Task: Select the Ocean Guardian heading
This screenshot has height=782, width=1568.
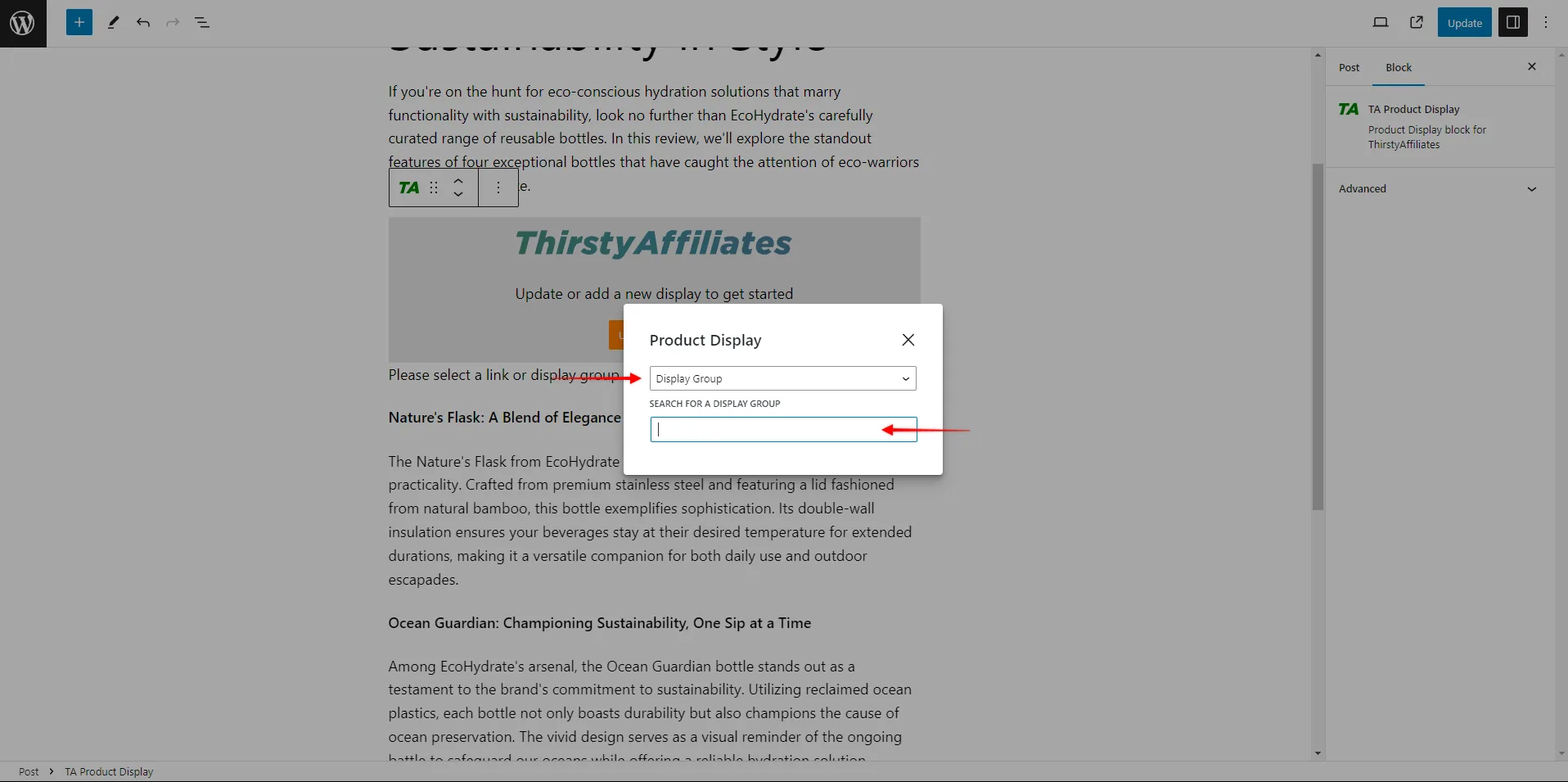Action: 600,623
